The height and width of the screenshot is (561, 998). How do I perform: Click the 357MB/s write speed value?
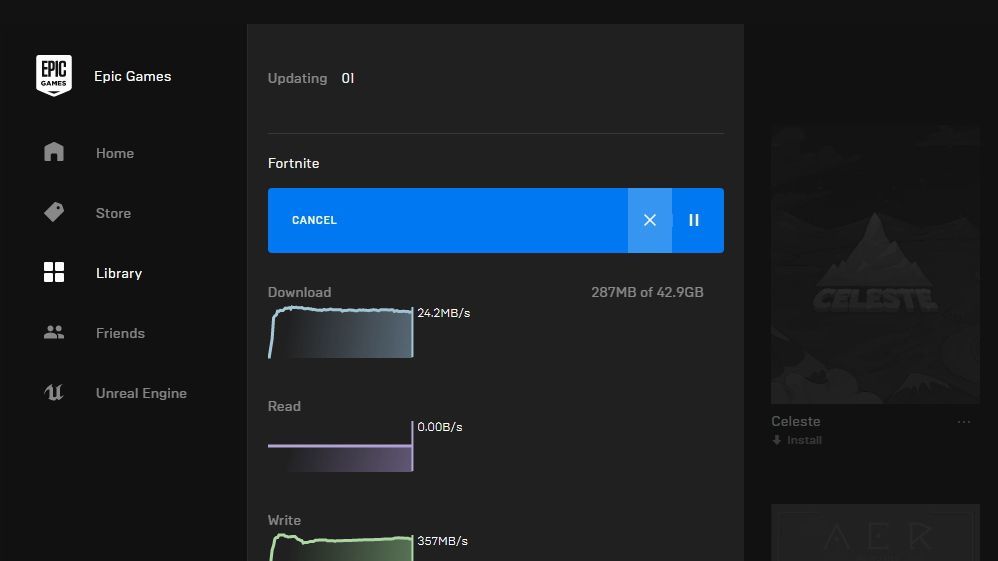(442, 541)
